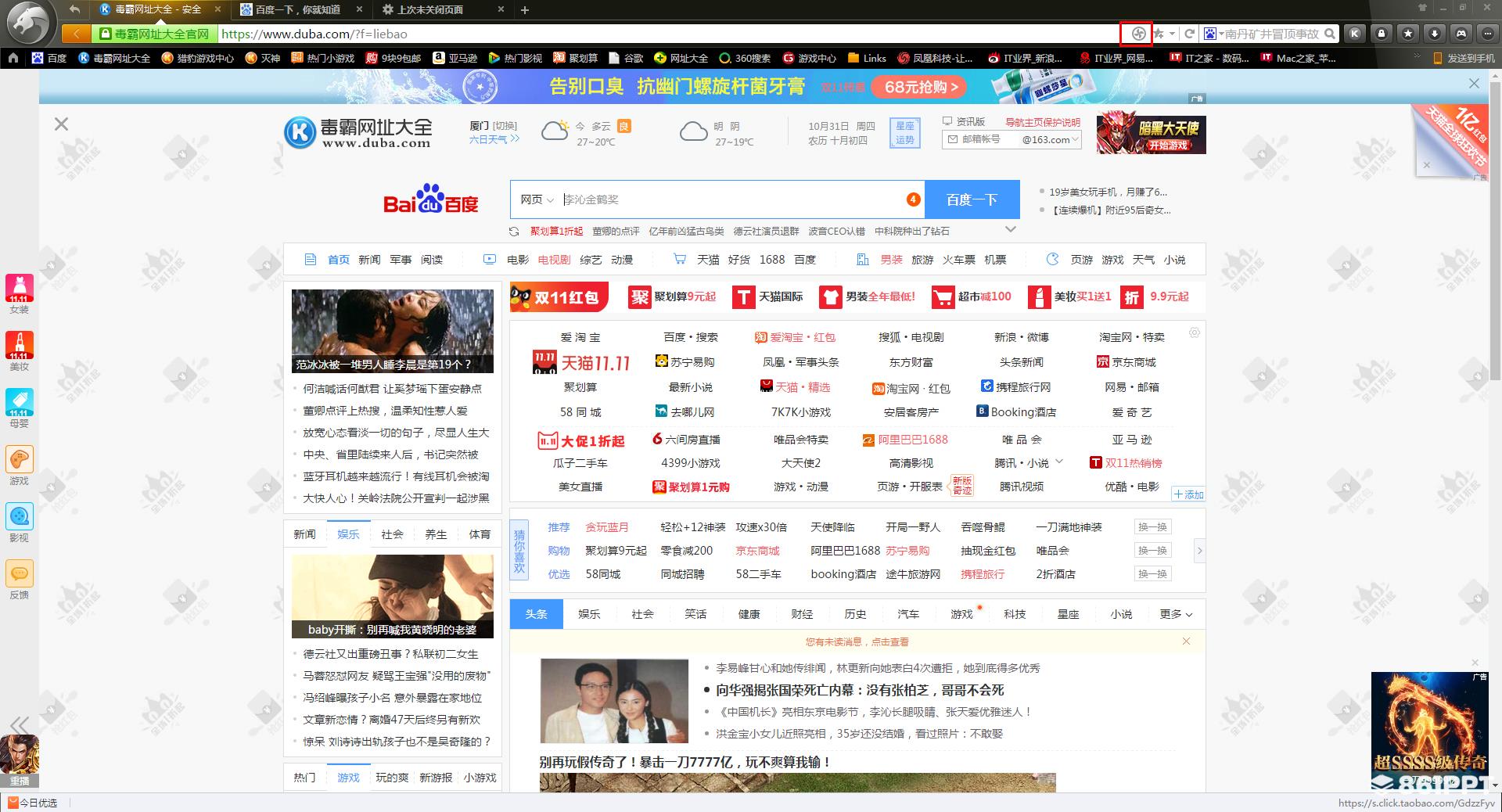Image resolution: width=1502 pixels, height=812 pixels.
Task: Open the 网页 search type dropdown
Action: (537, 199)
